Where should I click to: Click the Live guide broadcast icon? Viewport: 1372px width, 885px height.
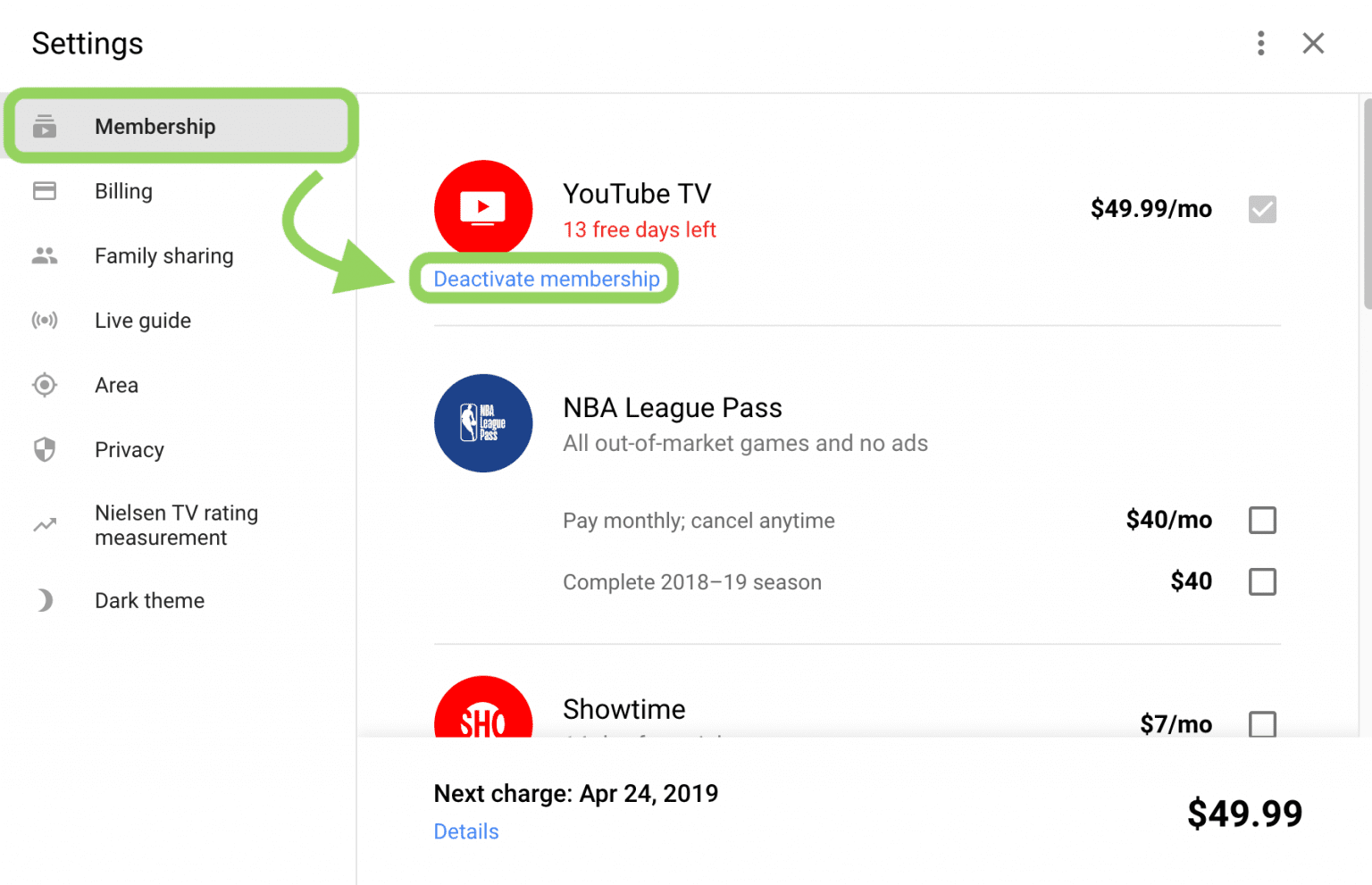45,320
